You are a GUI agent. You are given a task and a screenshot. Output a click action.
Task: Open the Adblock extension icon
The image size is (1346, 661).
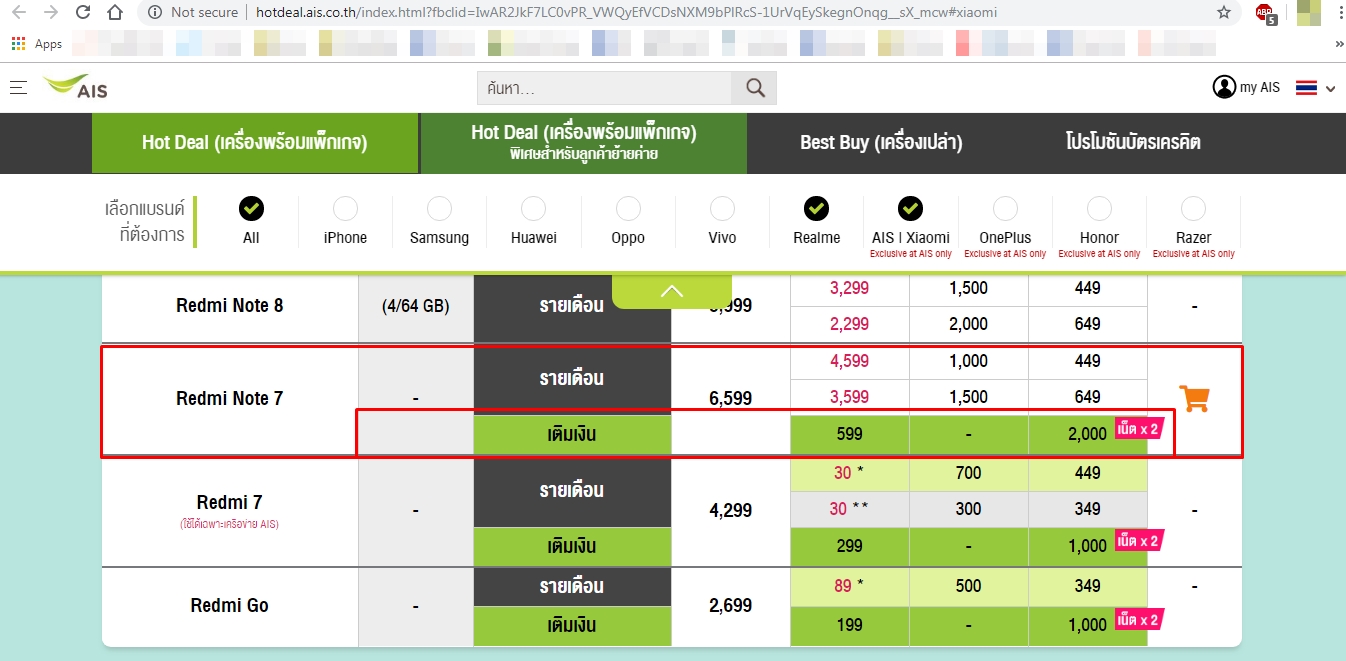click(1266, 13)
